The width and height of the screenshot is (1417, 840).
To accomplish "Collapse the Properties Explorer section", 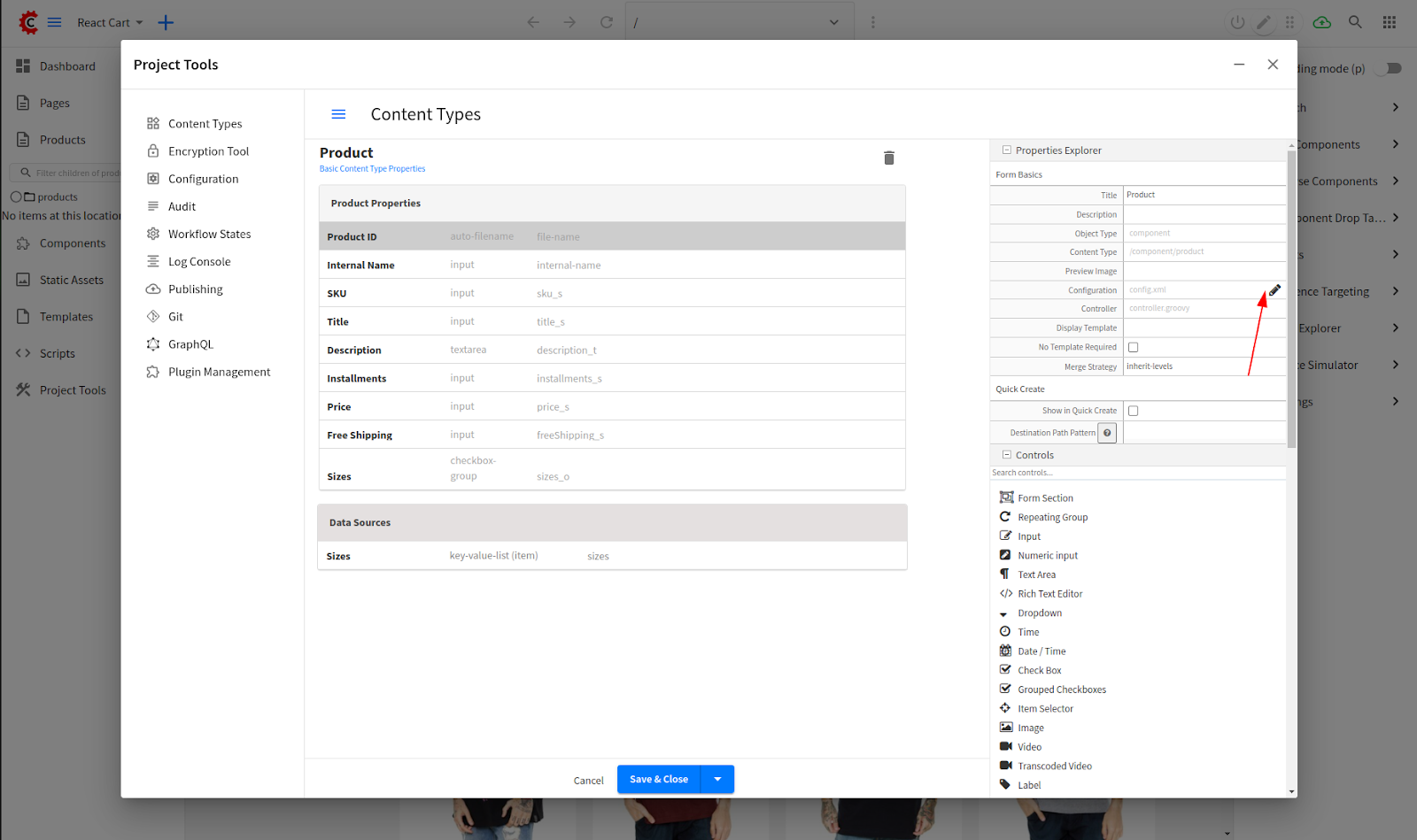I will (1006, 150).
